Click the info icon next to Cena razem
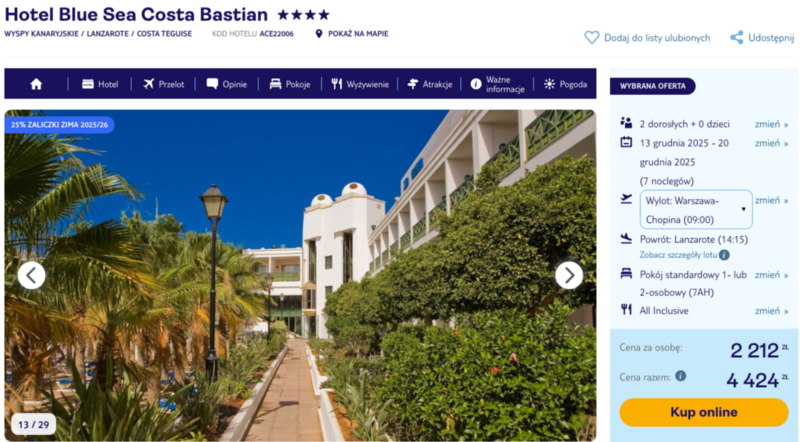Viewport: 800px width, 442px height. [681, 376]
